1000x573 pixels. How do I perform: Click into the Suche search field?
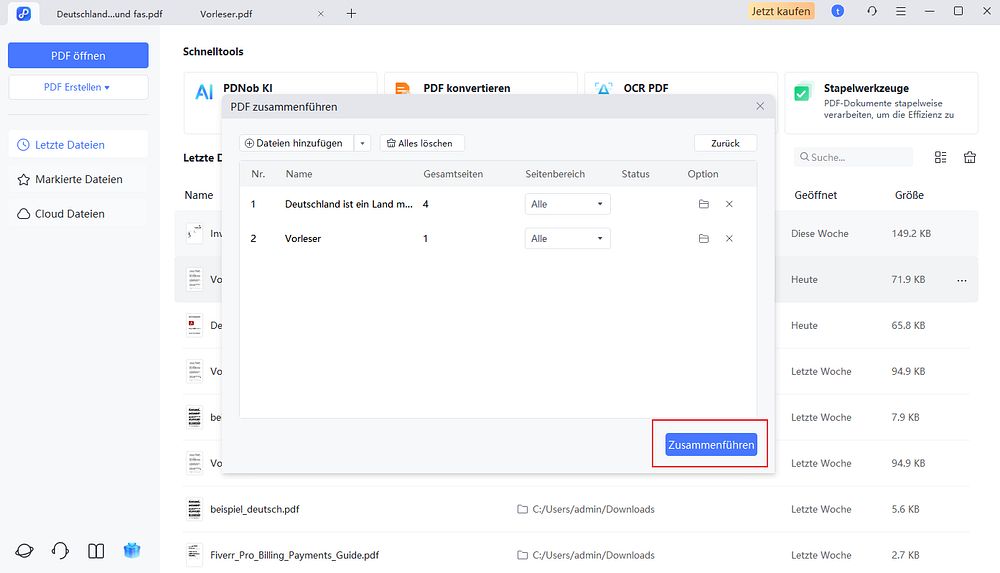coord(853,157)
